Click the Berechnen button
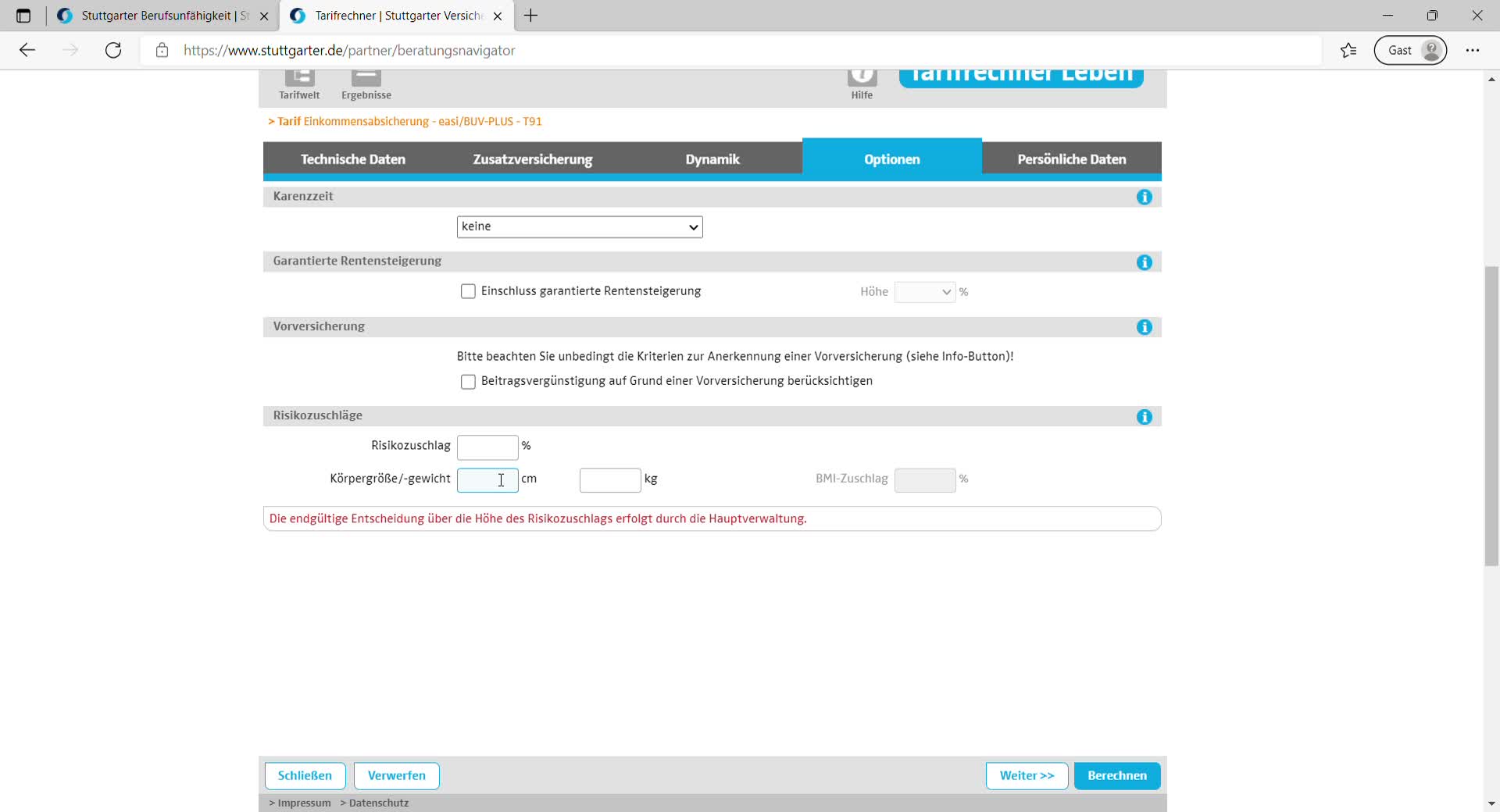1500x812 pixels. [1116, 776]
